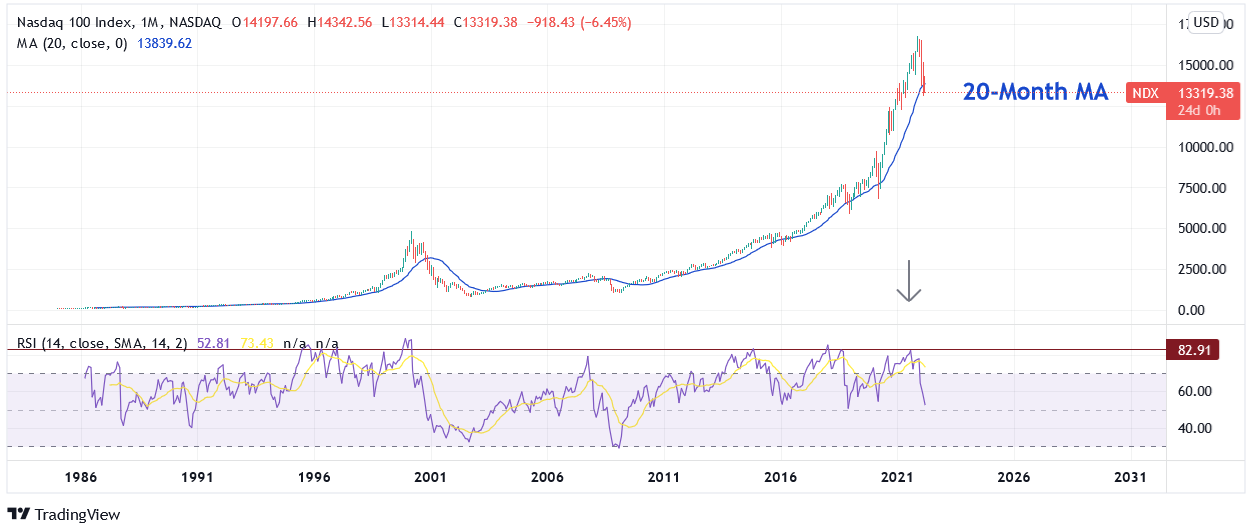
Task: Click the 2001 label on time axis
Action: coord(431,476)
